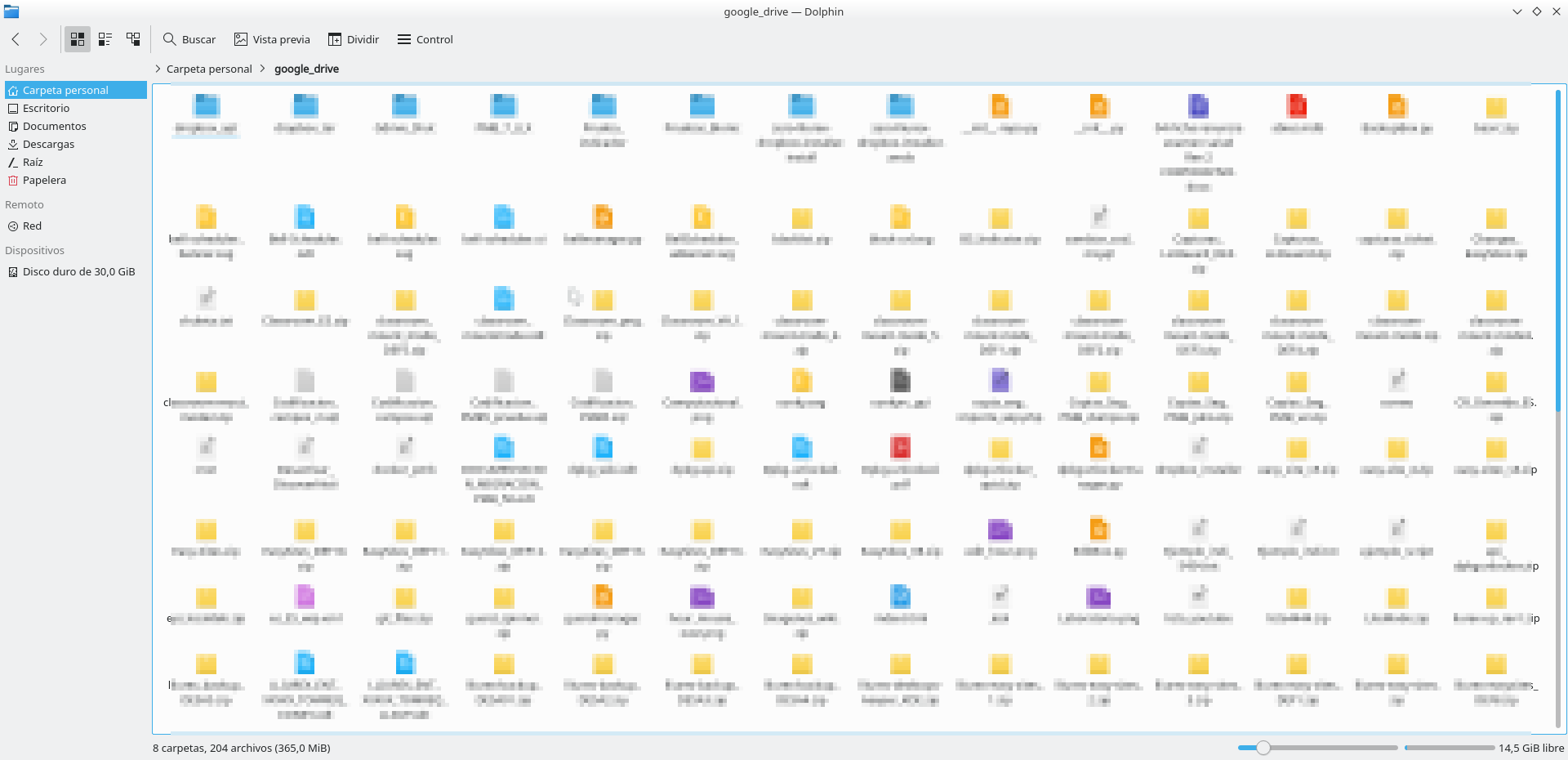Expand the chevron before Carpeta personal breadcrumb
The height and width of the screenshot is (760, 1568).
tap(158, 69)
